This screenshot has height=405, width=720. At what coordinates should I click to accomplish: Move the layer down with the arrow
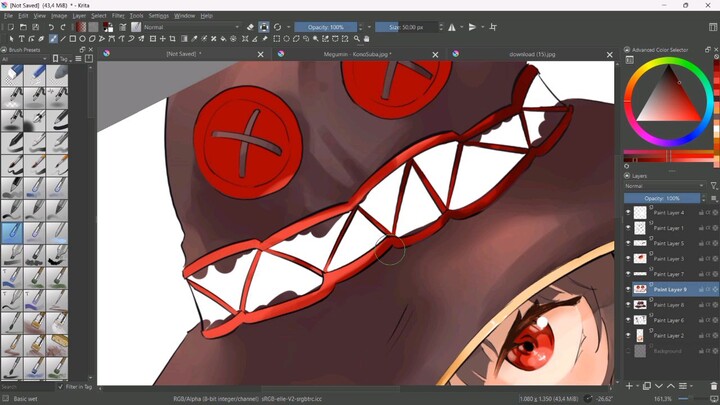click(659, 386)
